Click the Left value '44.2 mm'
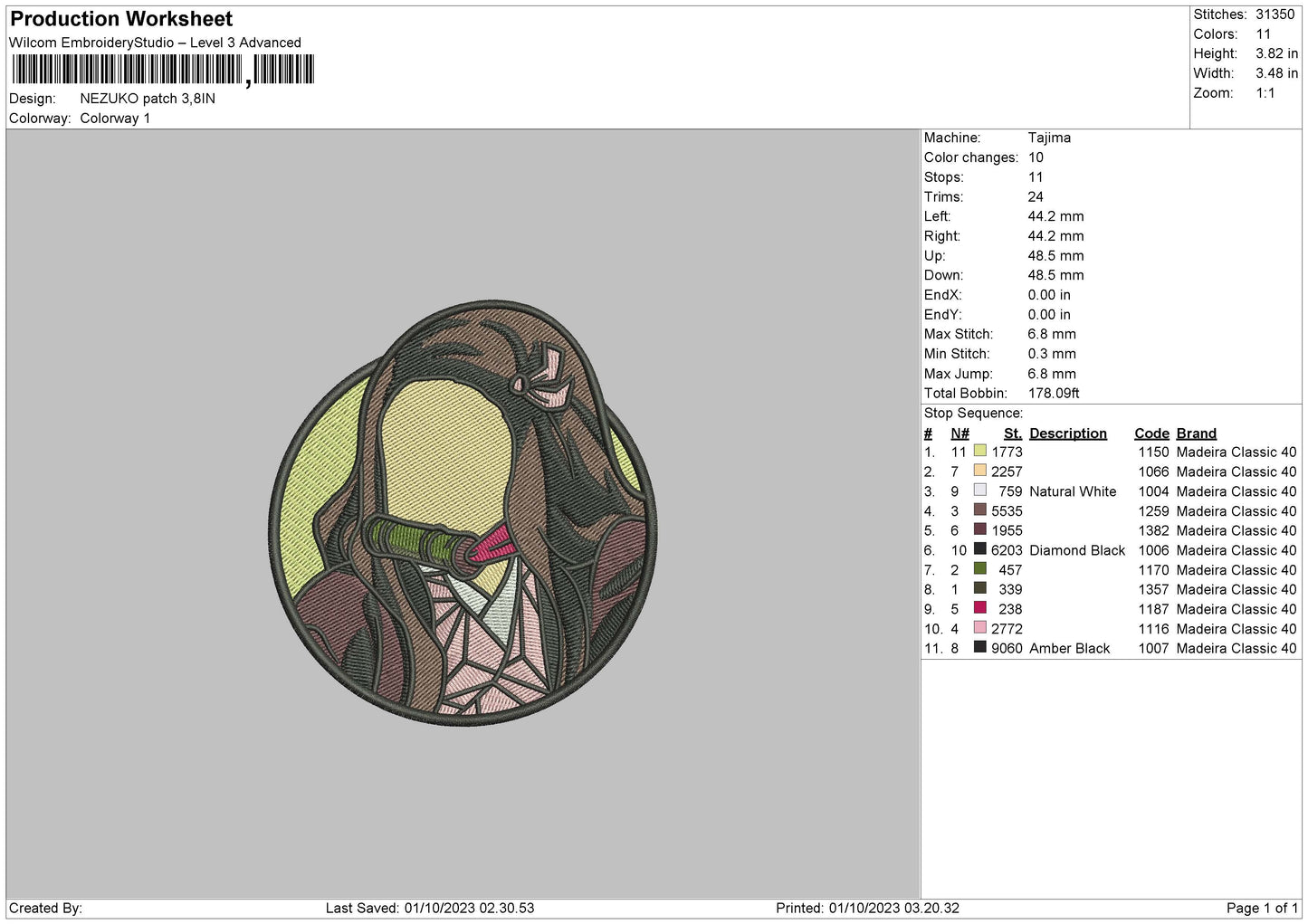1308x924 pixels. click(x=1055, y=216)
